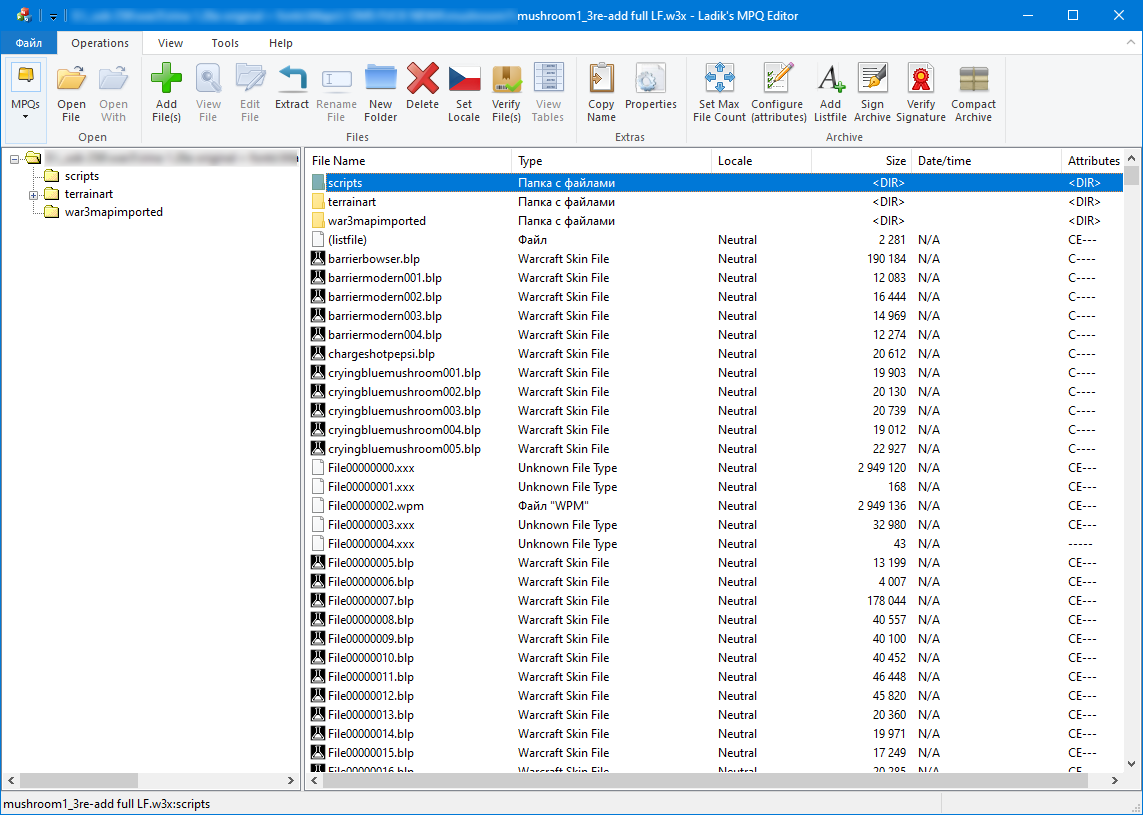Sort by the Type column header
This screenshot has width=1143, height=815.
click(612, 161)
